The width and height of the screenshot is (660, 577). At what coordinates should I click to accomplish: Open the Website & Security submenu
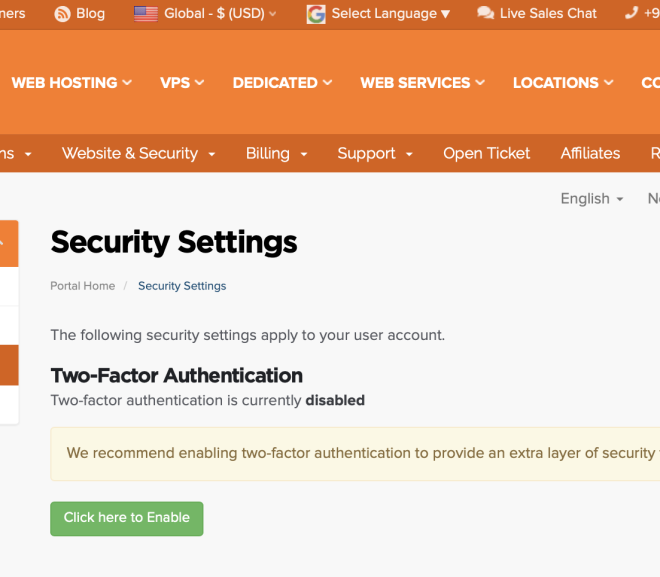[139, 154]
